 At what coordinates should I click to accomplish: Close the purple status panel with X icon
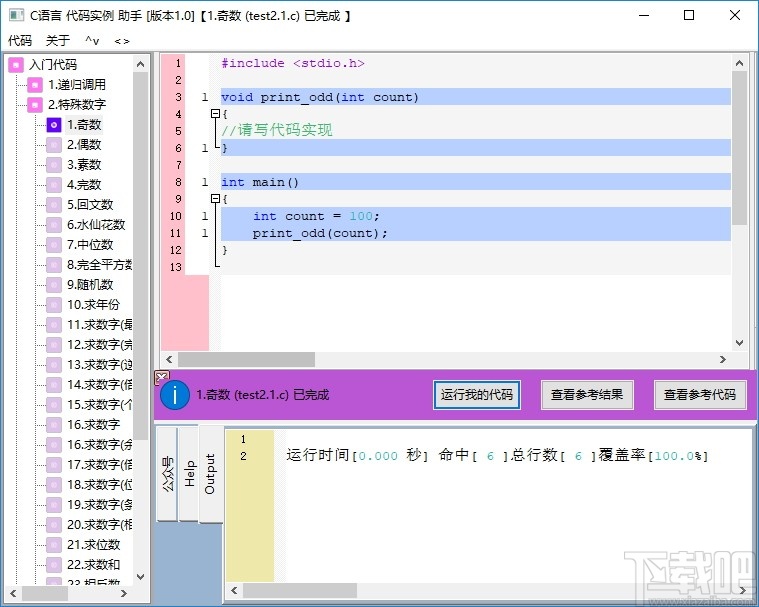(162, 377)
